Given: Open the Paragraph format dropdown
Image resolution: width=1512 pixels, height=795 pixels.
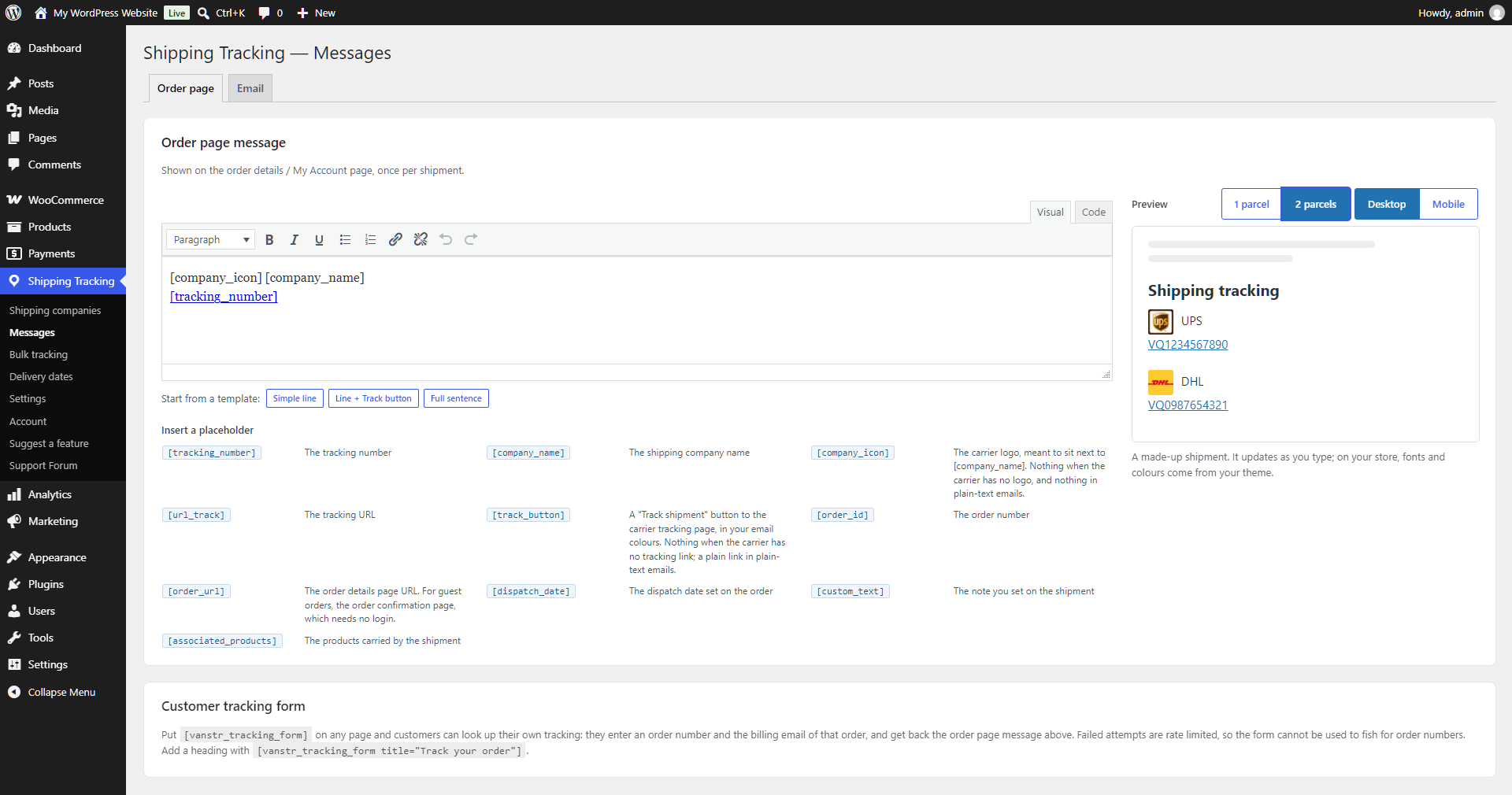Looking at the screenshot, I should pyautogui.click(x=210, y=239).
